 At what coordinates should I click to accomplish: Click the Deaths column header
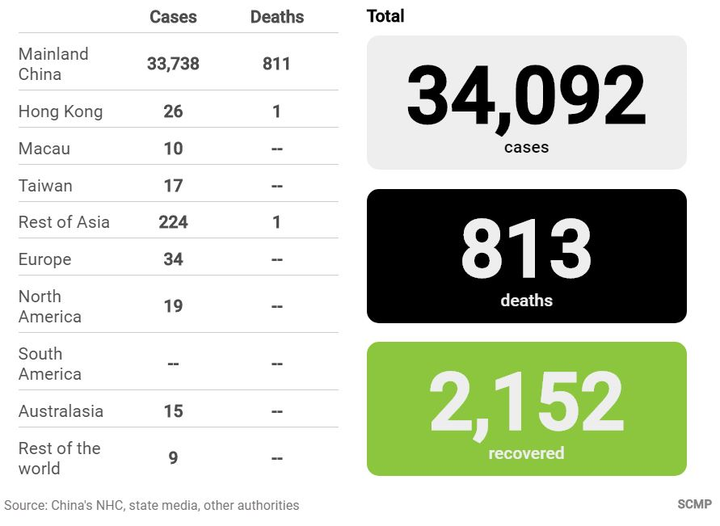click(x=276, y=17)
